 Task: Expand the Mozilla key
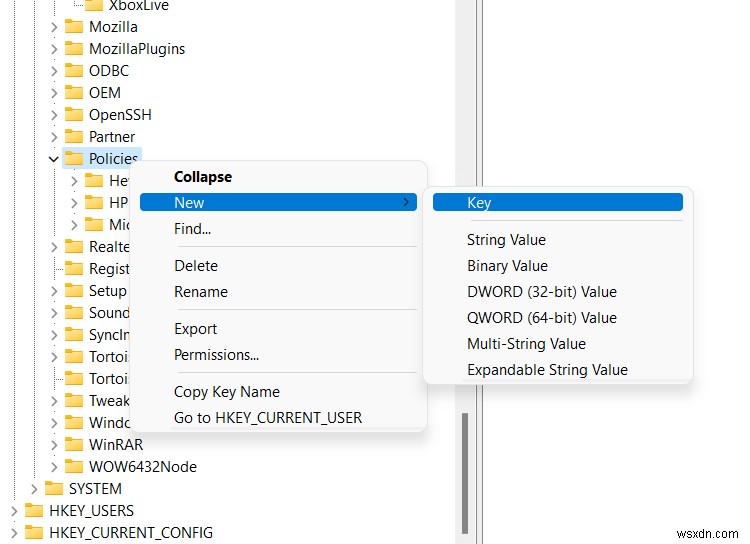pos(54,27)
